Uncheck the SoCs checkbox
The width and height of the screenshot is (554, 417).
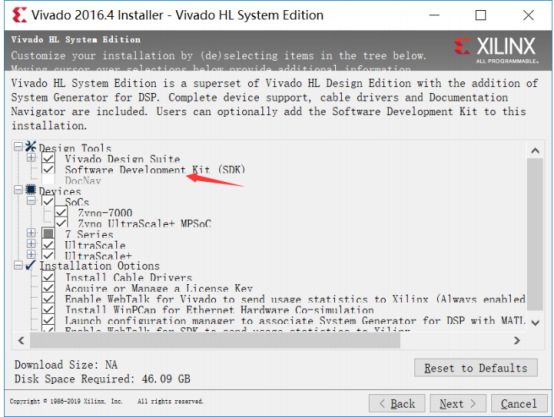[48, 201]
